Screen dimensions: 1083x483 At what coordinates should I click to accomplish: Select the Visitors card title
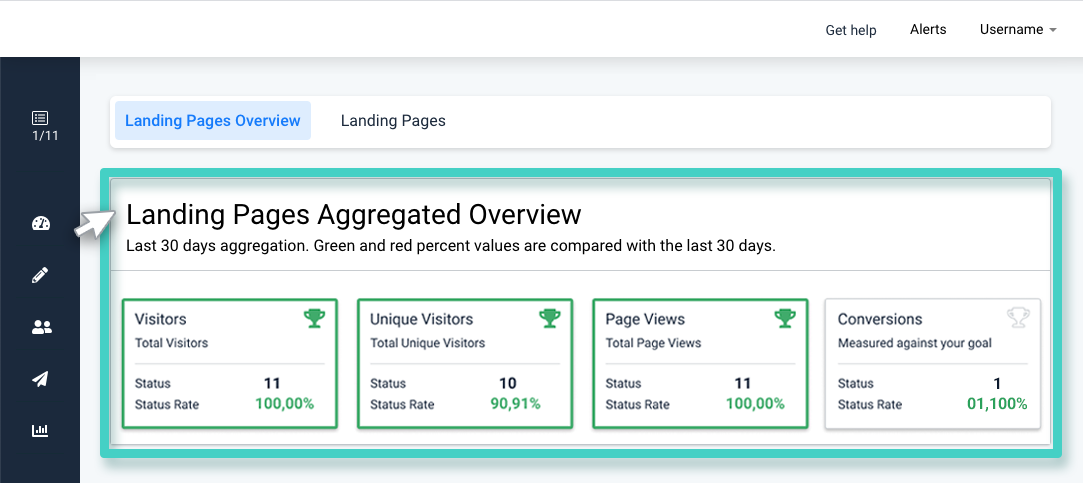pos(160,319)
